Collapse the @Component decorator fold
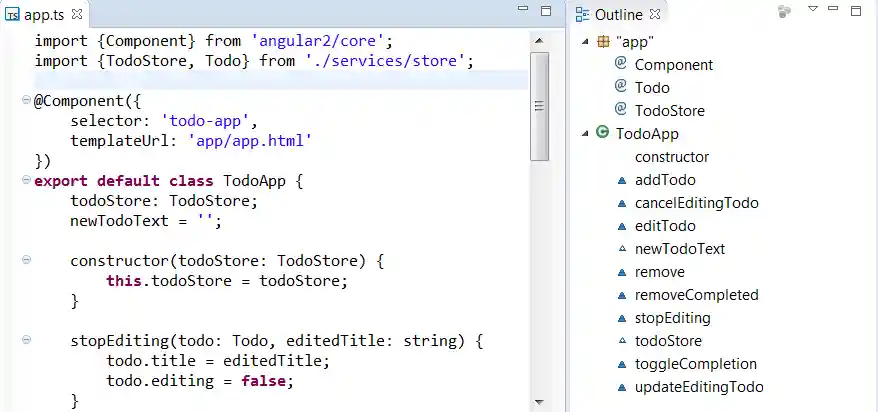The height and width of the screenshot is (412, 878). pos(26,100)
